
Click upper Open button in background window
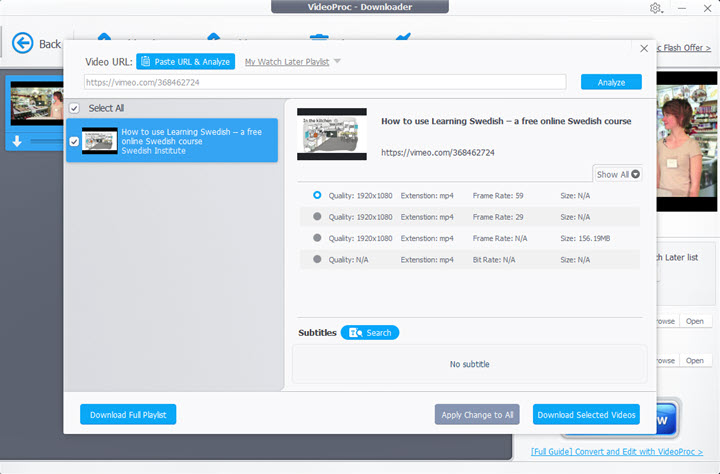coord(695,321)
